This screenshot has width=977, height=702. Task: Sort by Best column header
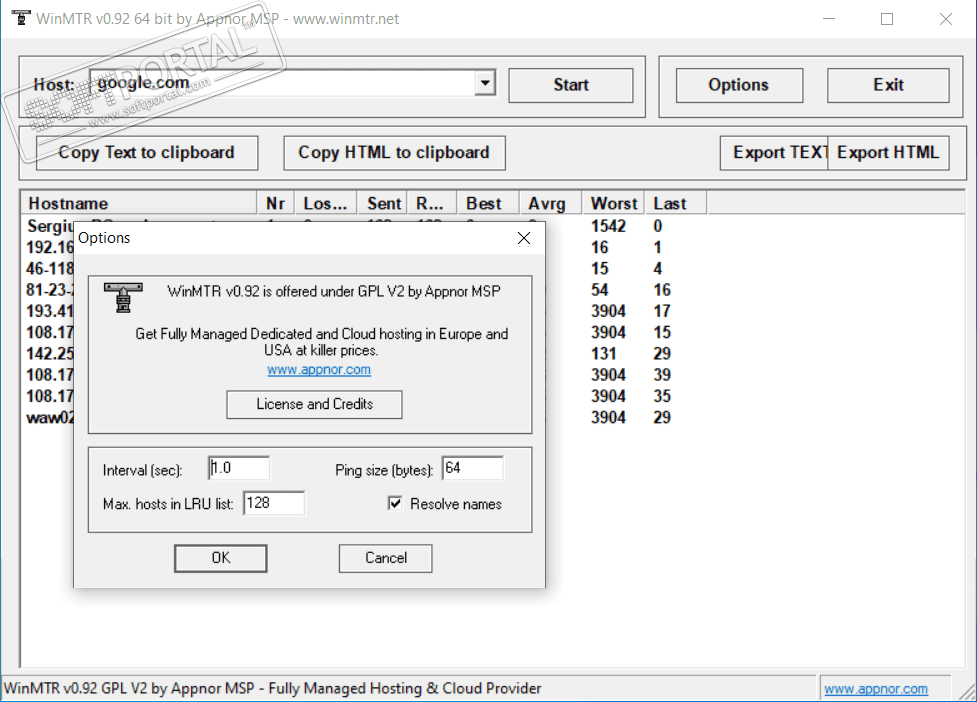coord(488,204)
